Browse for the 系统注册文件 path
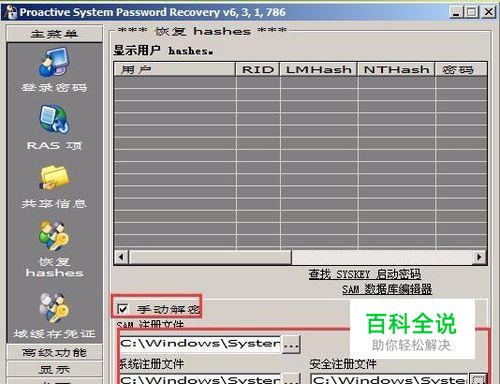Image resolution: width=500 pixels, height=384 pixels. click(291, 379)
